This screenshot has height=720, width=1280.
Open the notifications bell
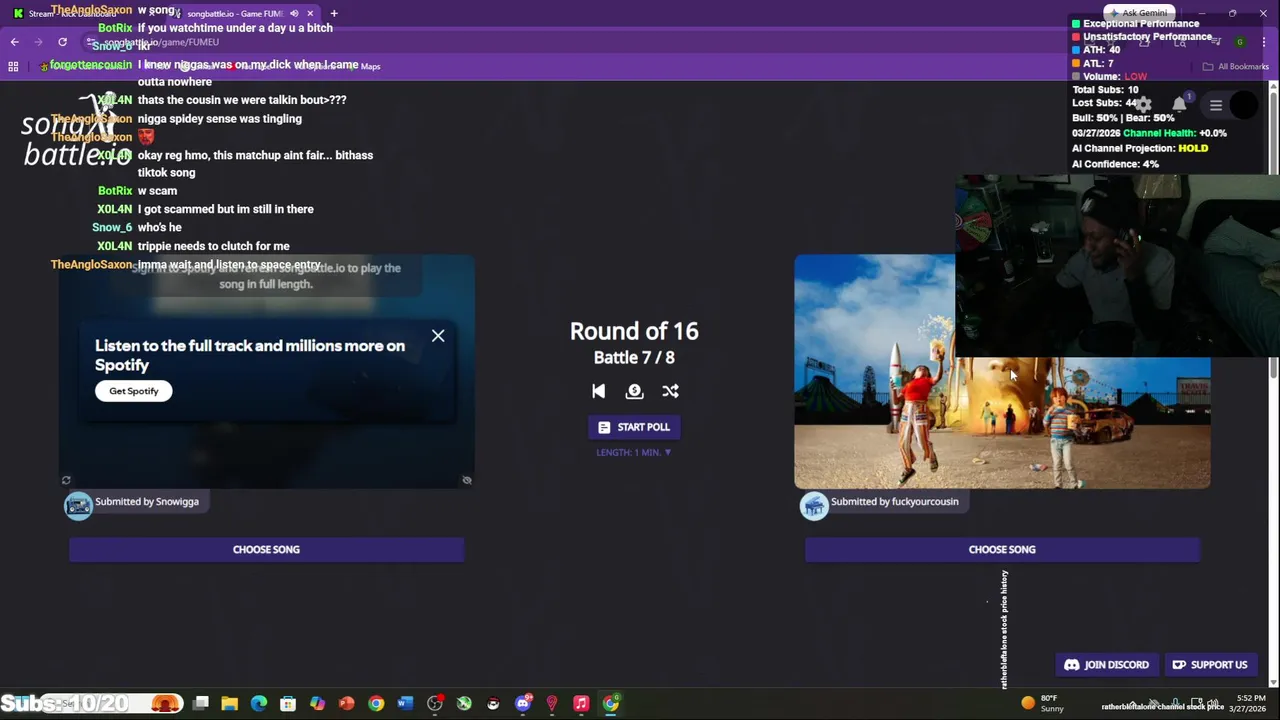pyautogui.click(x=1179, y=104)
